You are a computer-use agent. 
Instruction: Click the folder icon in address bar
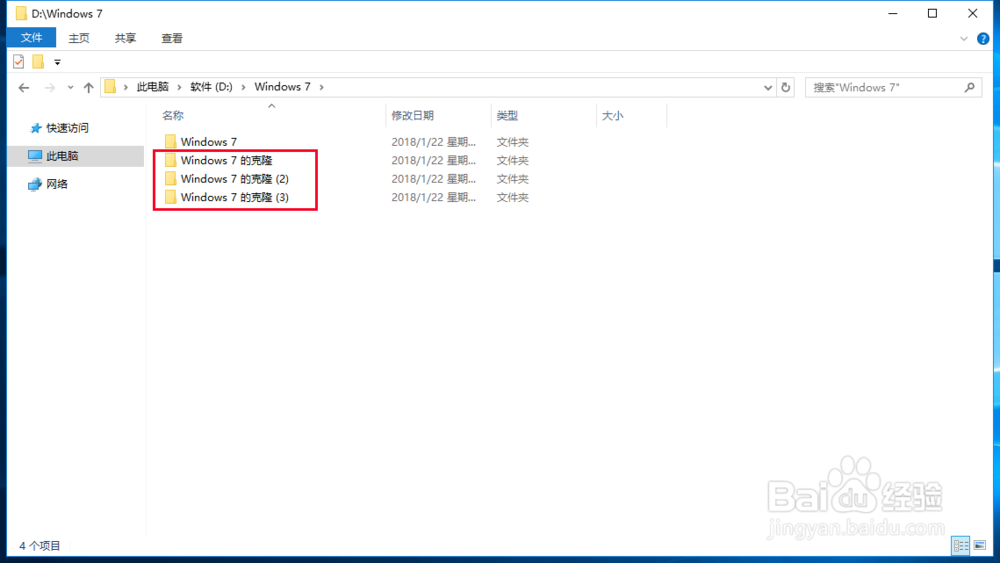click(110, 87)
